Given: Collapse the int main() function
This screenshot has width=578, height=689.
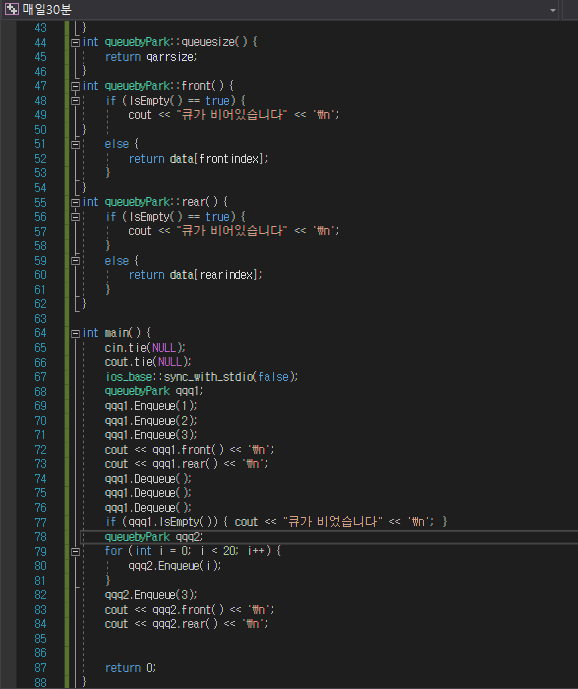Looking at the screenshot, I should pos(75,333).
